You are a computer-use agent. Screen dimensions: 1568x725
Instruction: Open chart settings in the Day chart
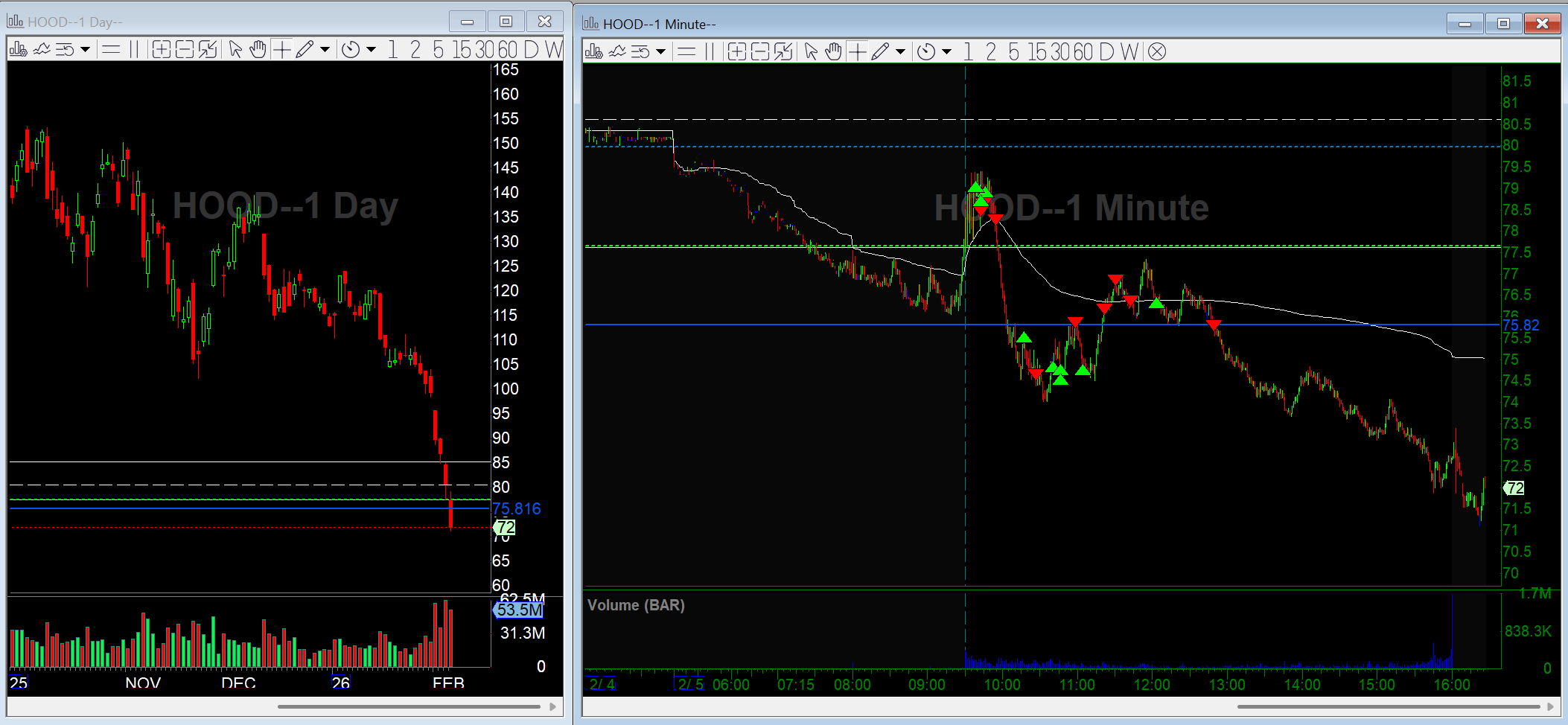click(x=19, y=50)
